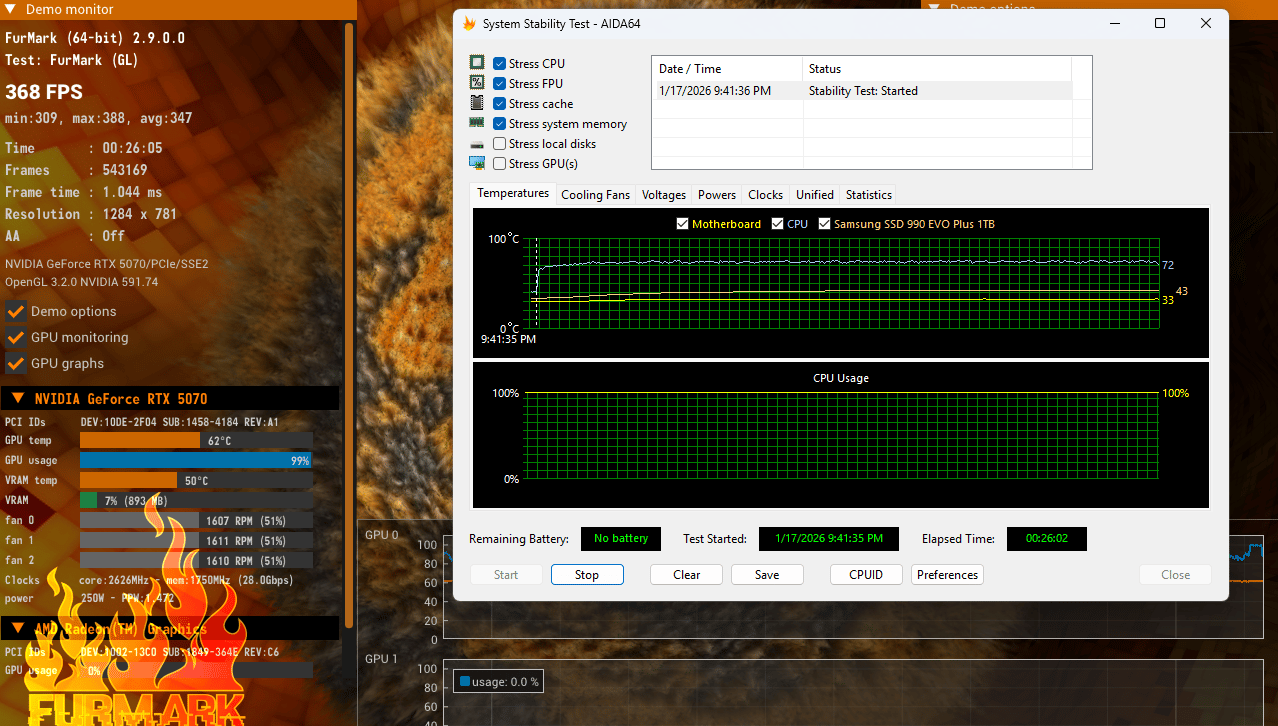The height and width of the screenshot is (726, 1278).
Task: Stop the stability test
Action: 587,575
